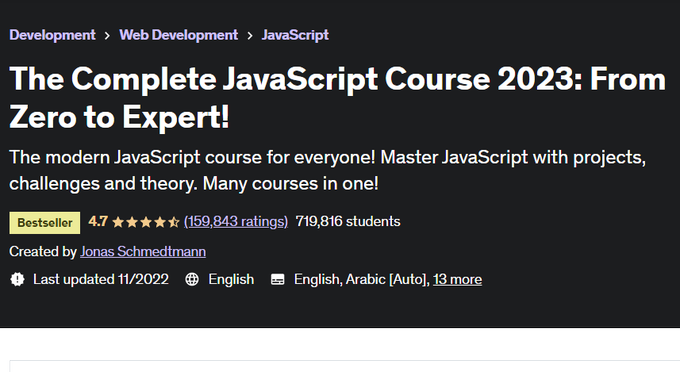Click the Created by label
The width and height of the screenshot is (680, 372).
point(43,252)
